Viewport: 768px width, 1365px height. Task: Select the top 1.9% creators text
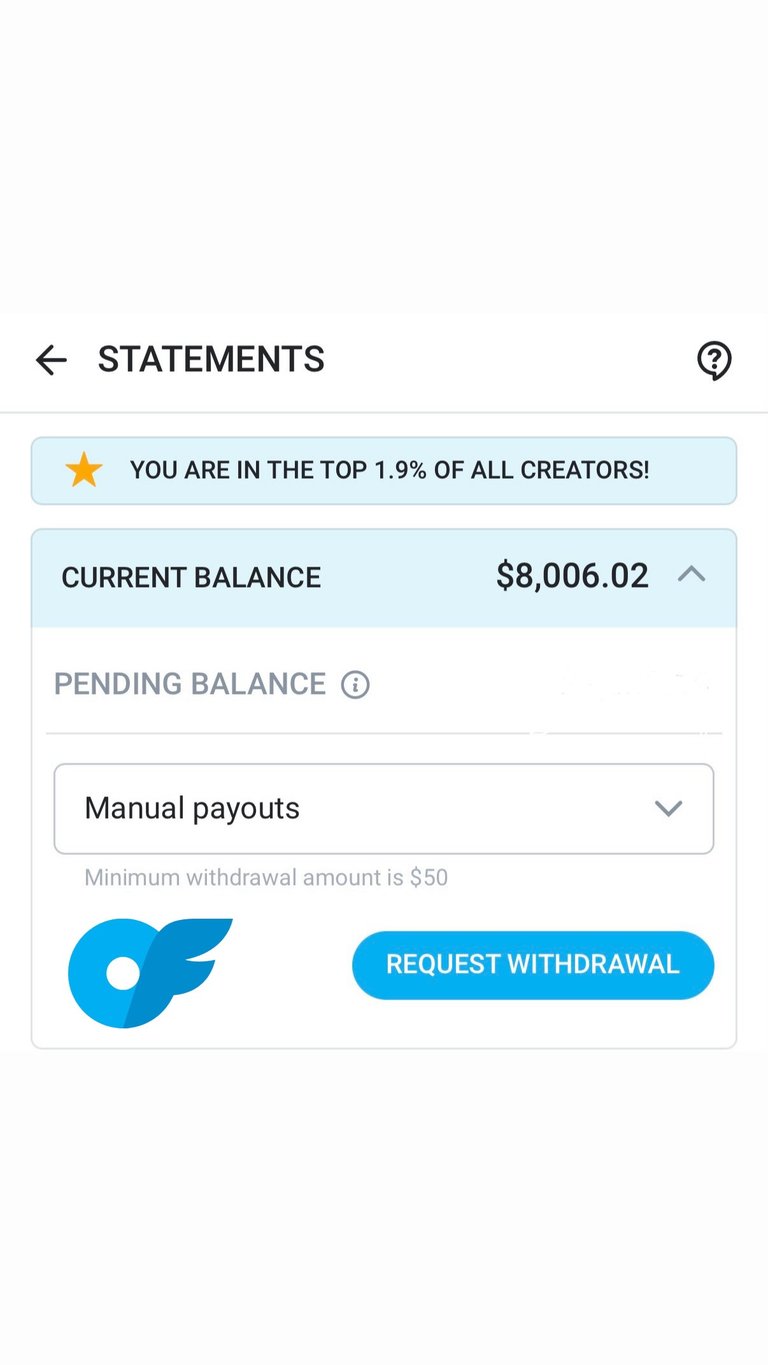(389, 470)
